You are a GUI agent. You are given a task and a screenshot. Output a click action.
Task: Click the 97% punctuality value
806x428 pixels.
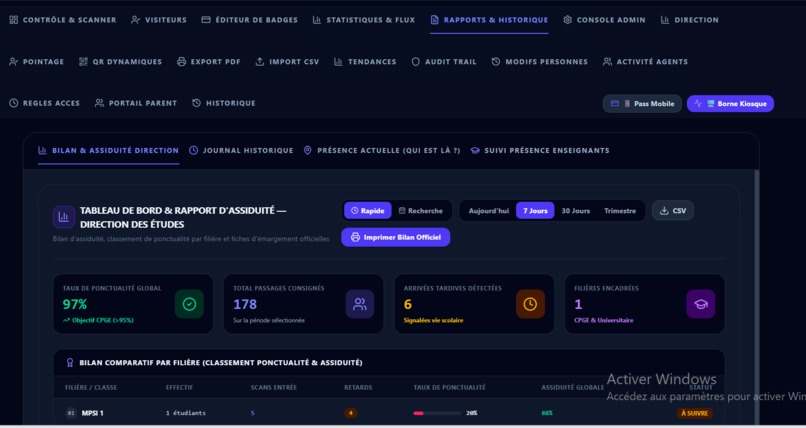75,305
